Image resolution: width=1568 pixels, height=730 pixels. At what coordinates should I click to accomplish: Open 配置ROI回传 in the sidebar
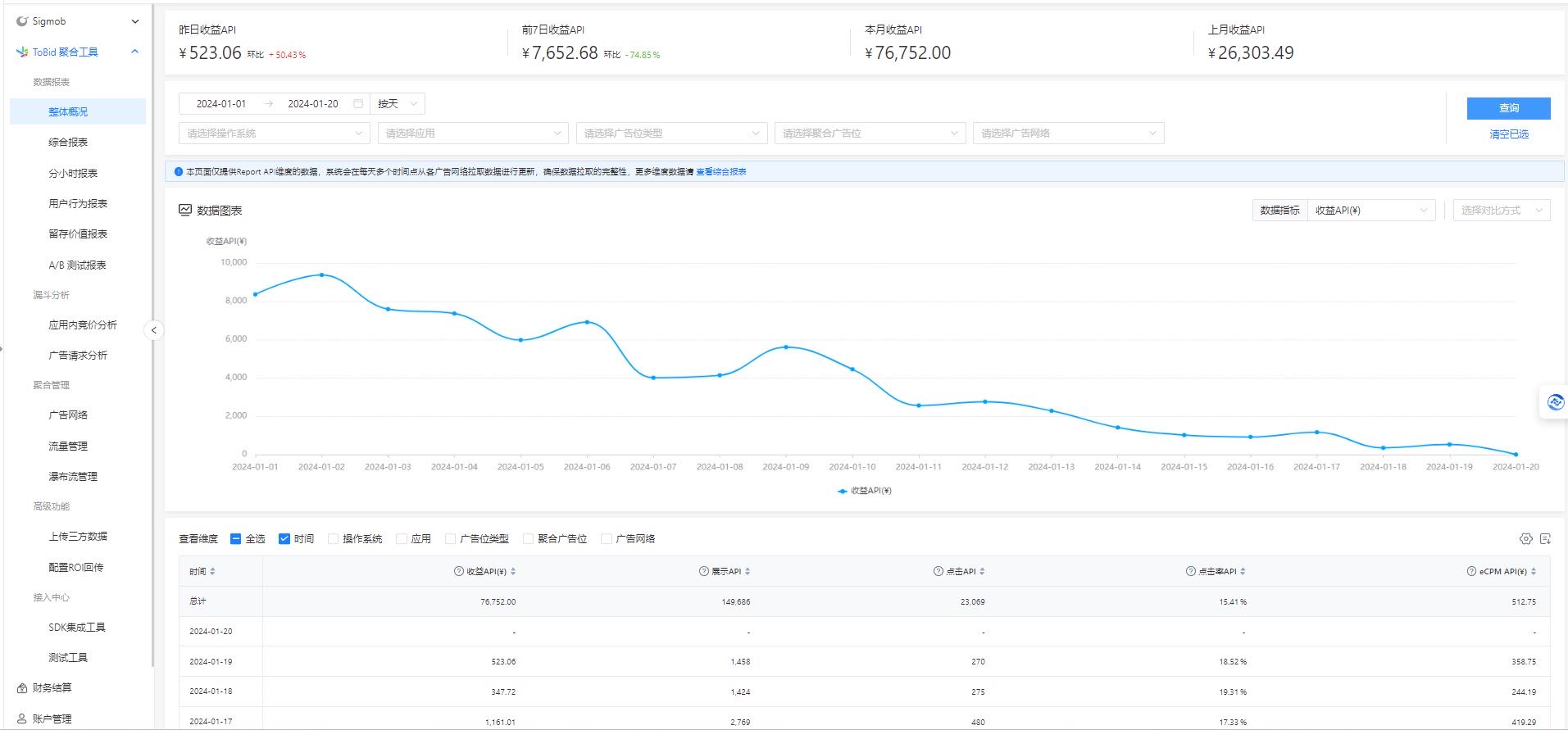click(x=75, y=568)
